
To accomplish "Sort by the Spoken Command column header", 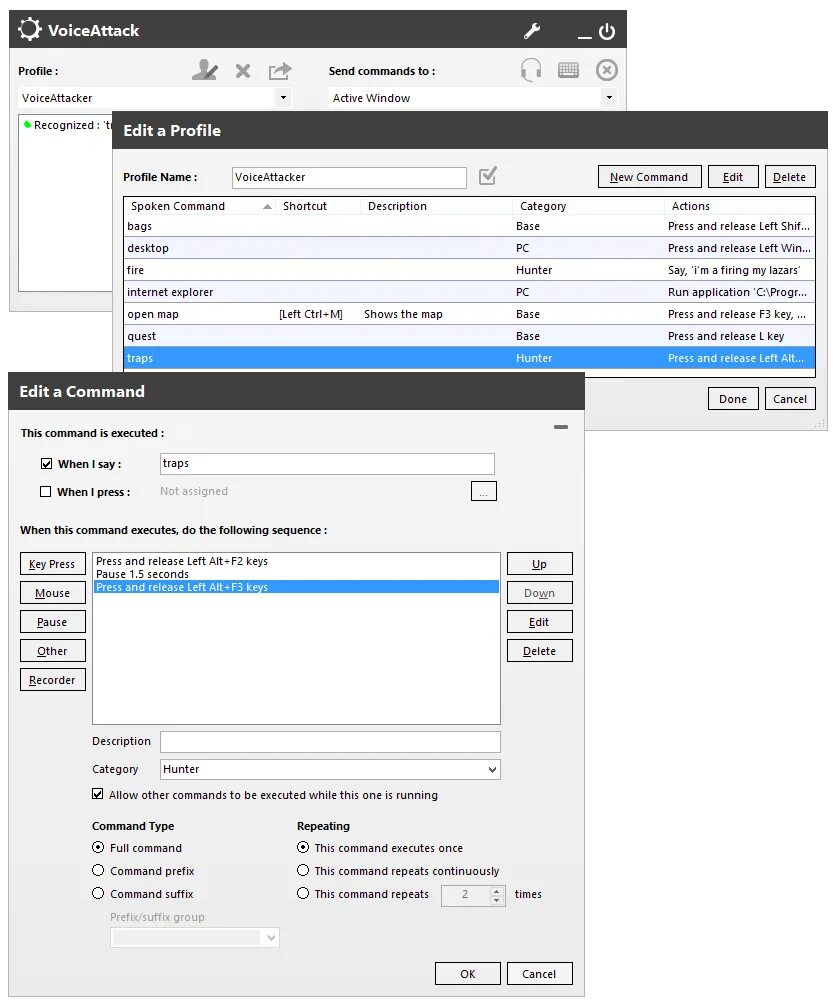I will [x=180, y=206].
